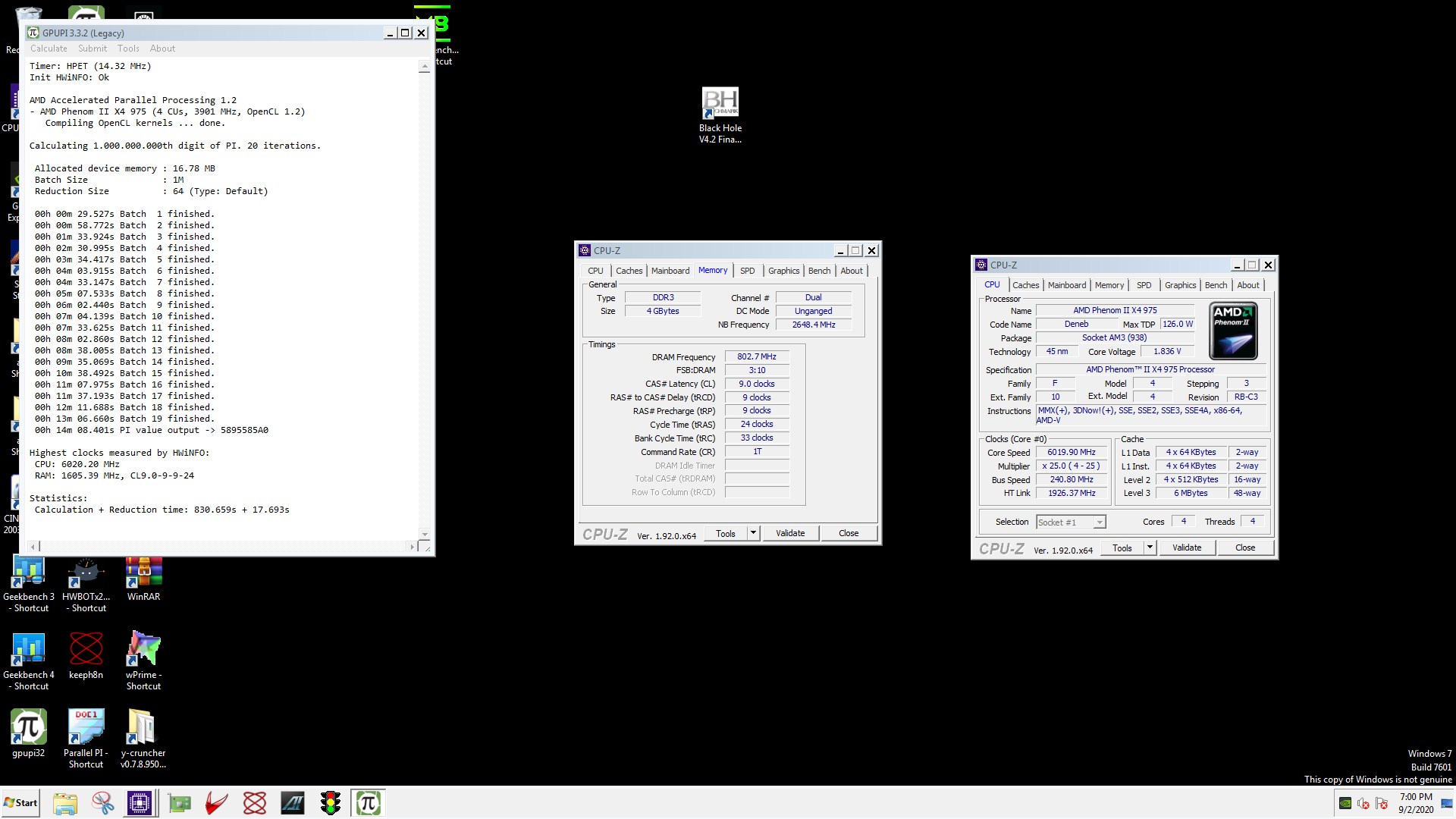Open the Submit menu in GPUPI
This screenshot has height=819, width=1456.
click(93, 49)
